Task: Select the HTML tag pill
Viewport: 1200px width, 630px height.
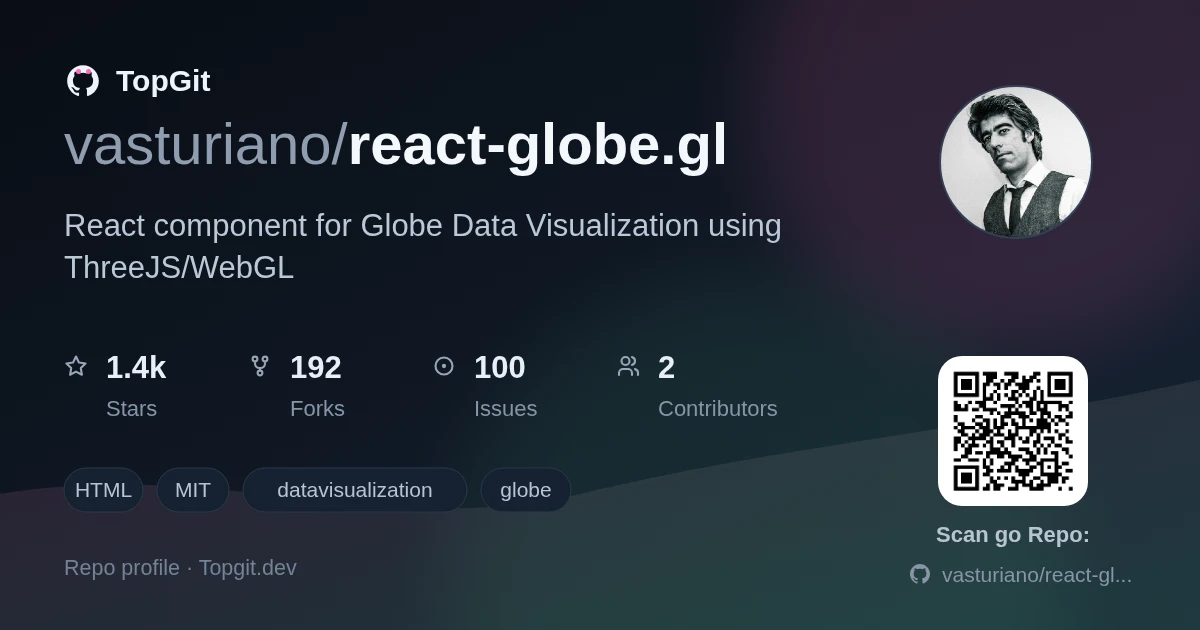Action: click(103, 490)
